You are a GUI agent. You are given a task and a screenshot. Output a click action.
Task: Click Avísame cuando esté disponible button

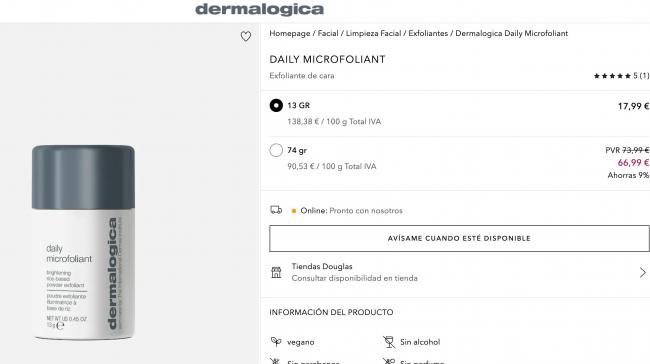459,238
